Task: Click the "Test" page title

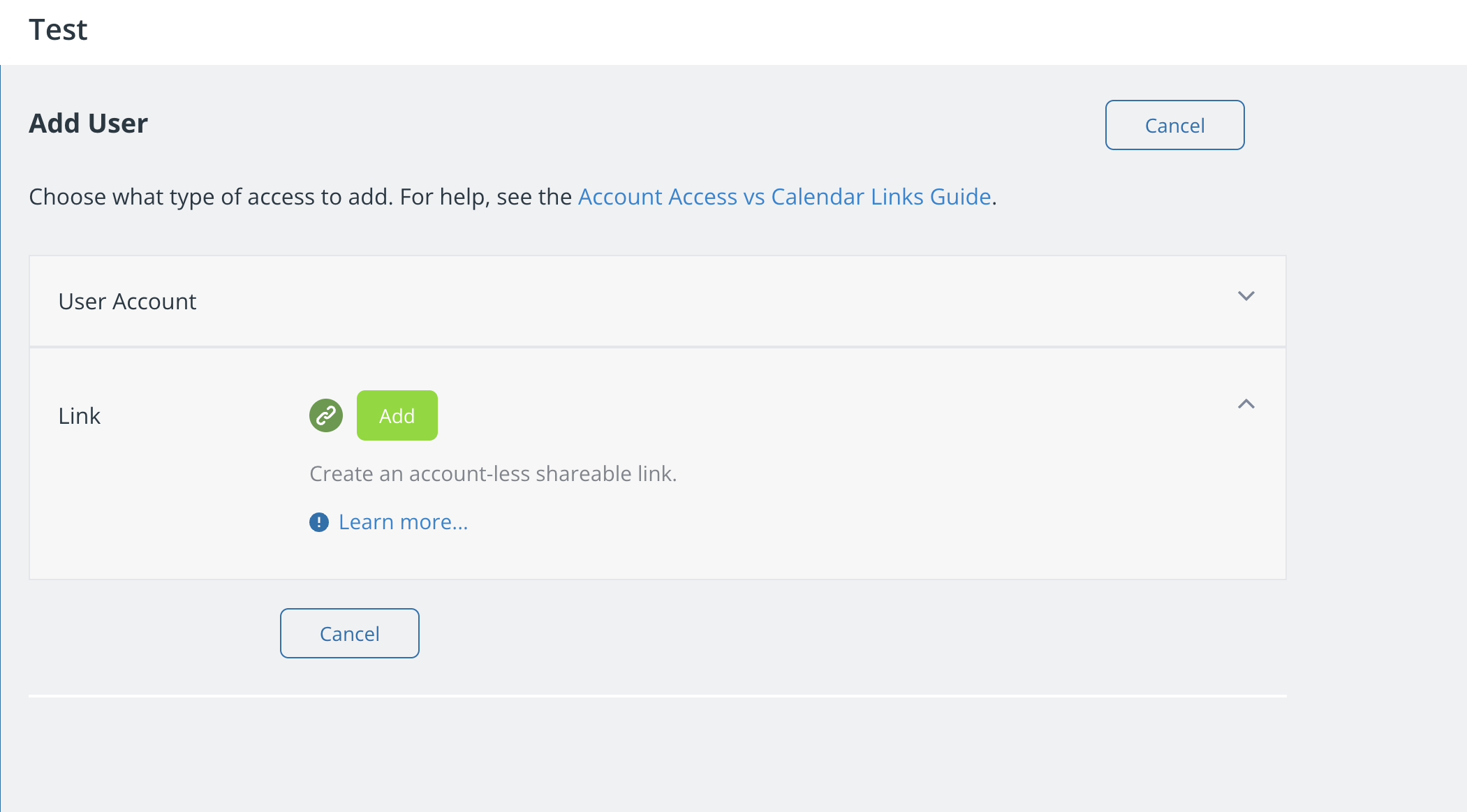Action: click(58, 30)
